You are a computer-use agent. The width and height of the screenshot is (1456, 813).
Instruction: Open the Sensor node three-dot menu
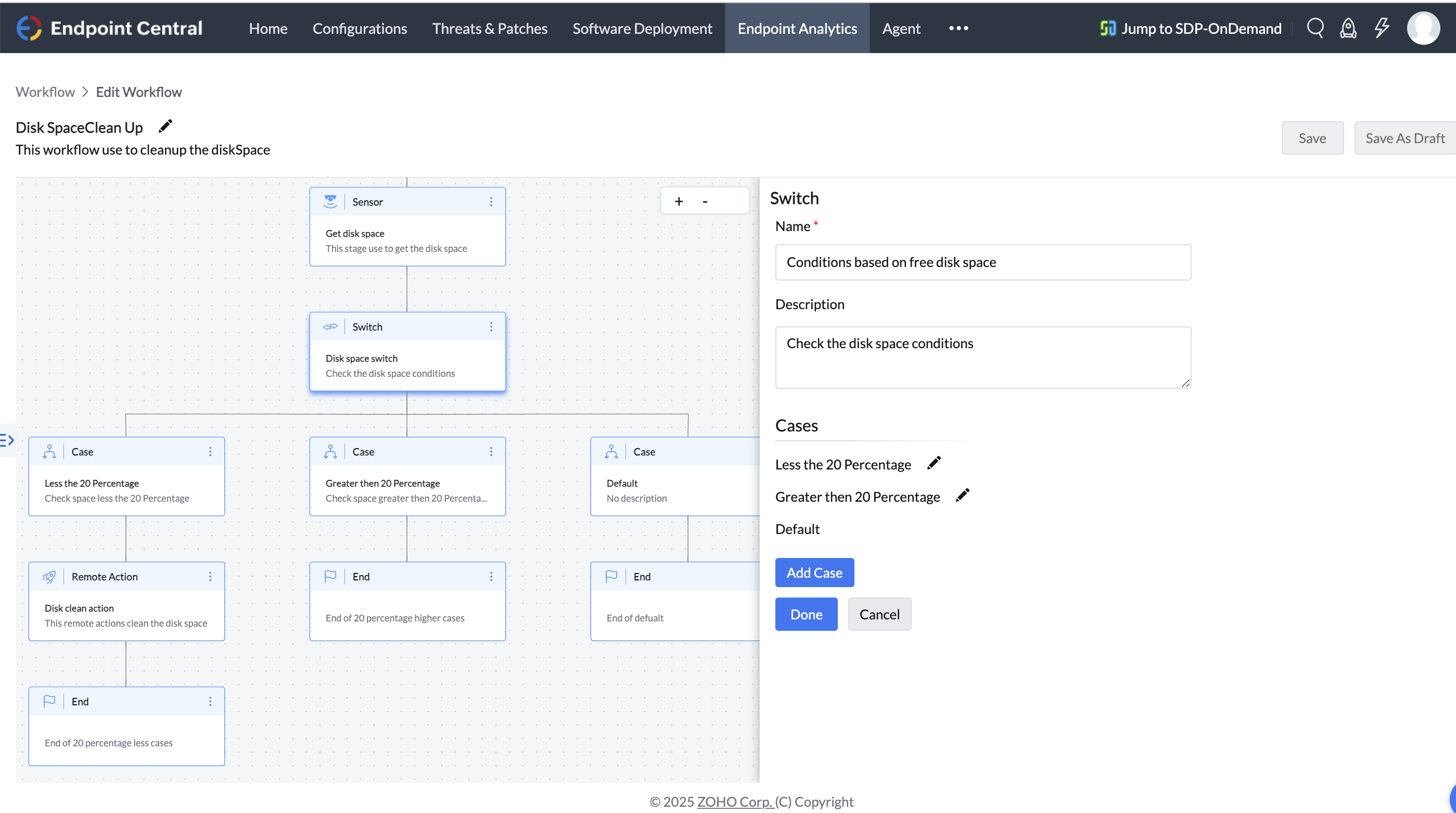click(x=491, y=202)
